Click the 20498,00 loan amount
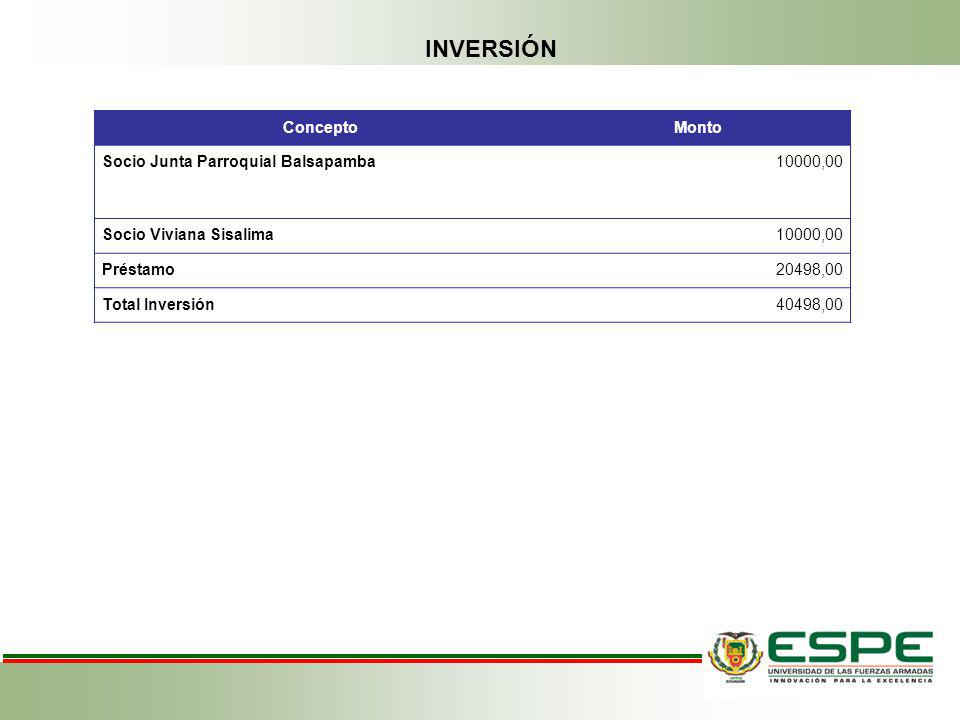 (x=809, y=269)
